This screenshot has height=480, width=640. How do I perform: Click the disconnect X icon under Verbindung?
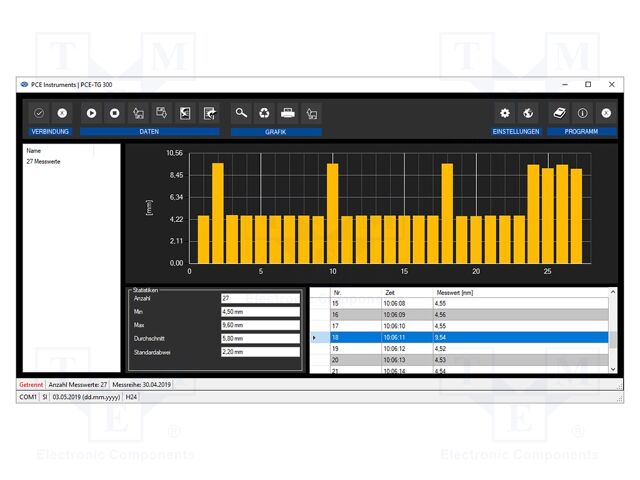click(x=62, y=114)
